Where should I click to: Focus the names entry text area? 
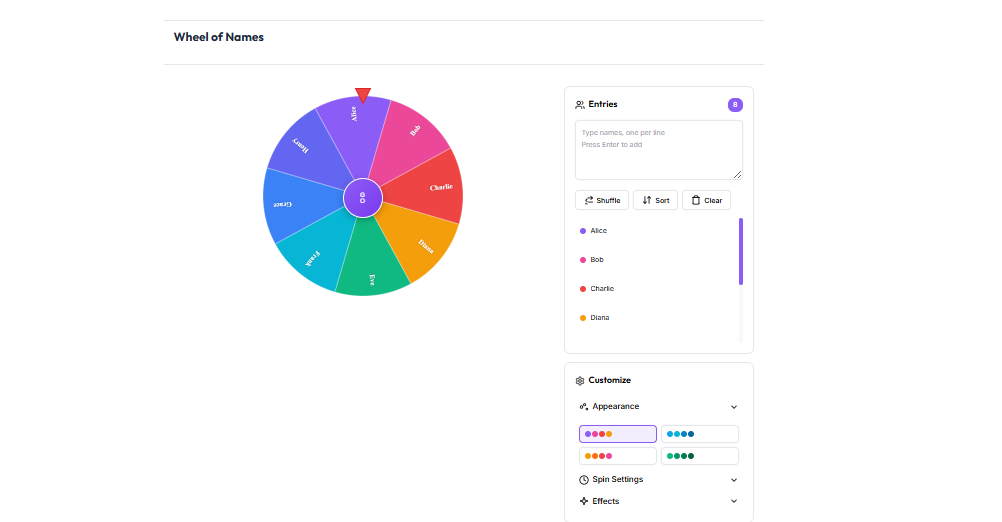coord(659,150)
